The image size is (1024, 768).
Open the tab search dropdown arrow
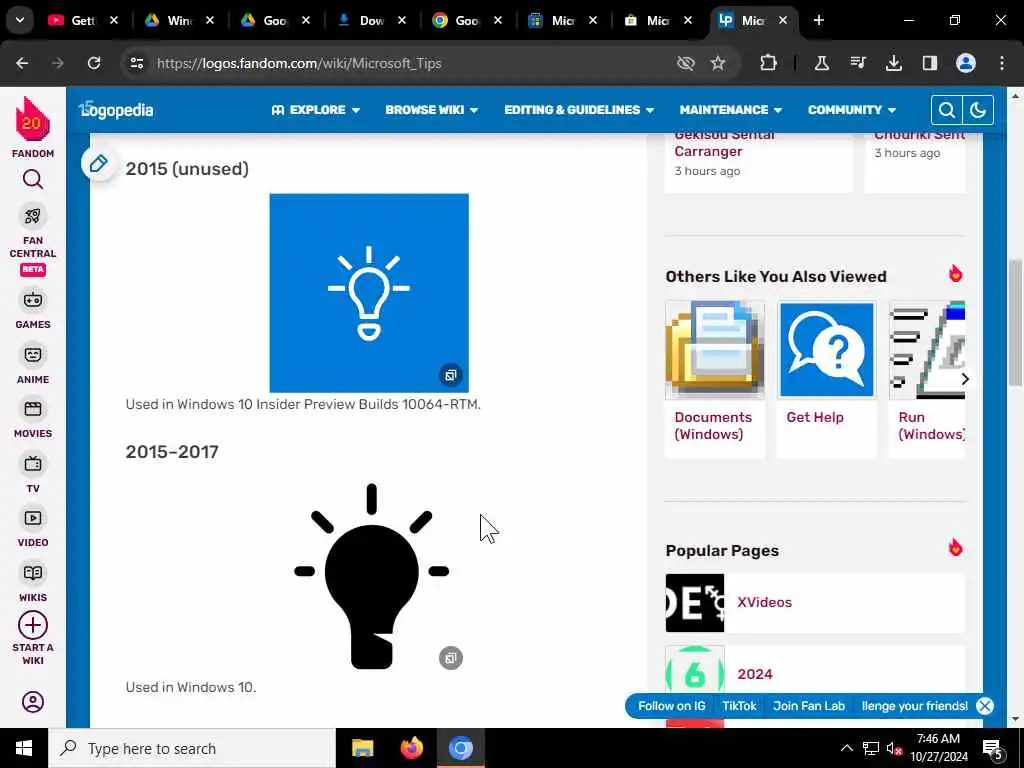point(20,20)
